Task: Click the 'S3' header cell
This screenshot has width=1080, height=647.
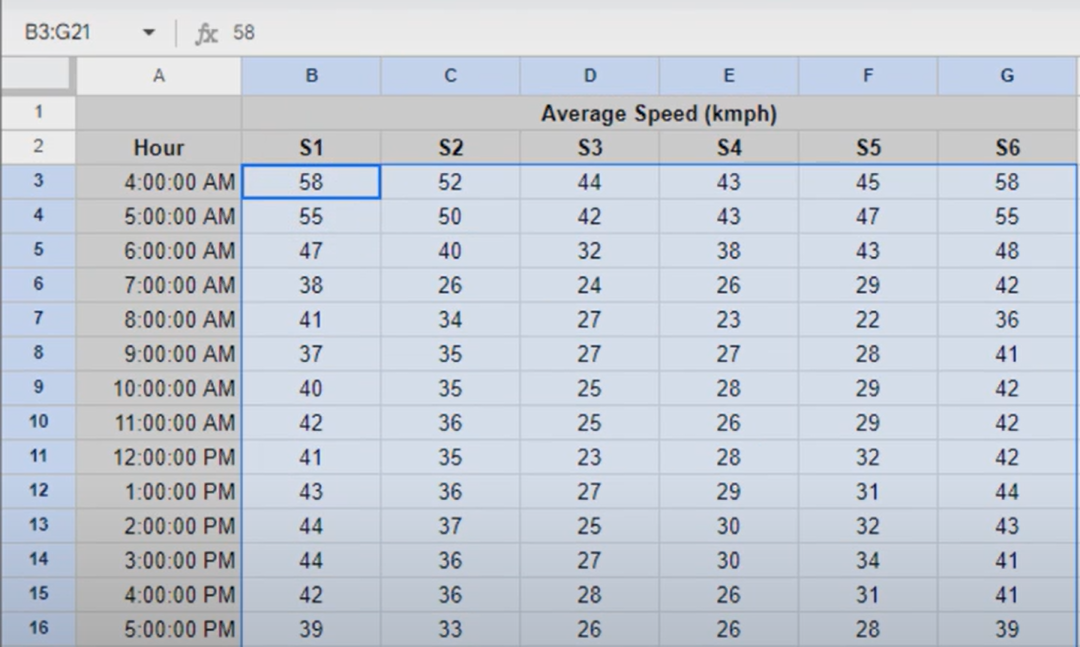Action: click(x=590, y=147)
